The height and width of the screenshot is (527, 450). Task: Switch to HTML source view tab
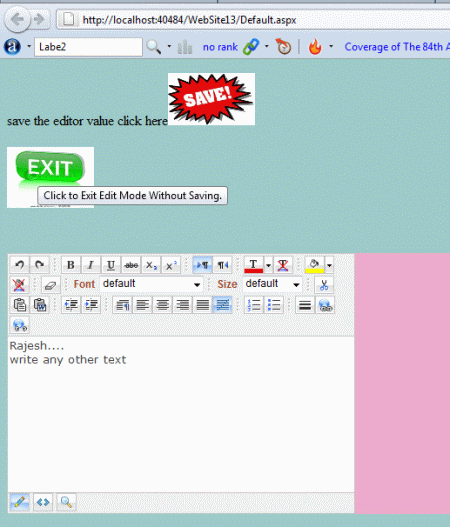tap(43, 502)
